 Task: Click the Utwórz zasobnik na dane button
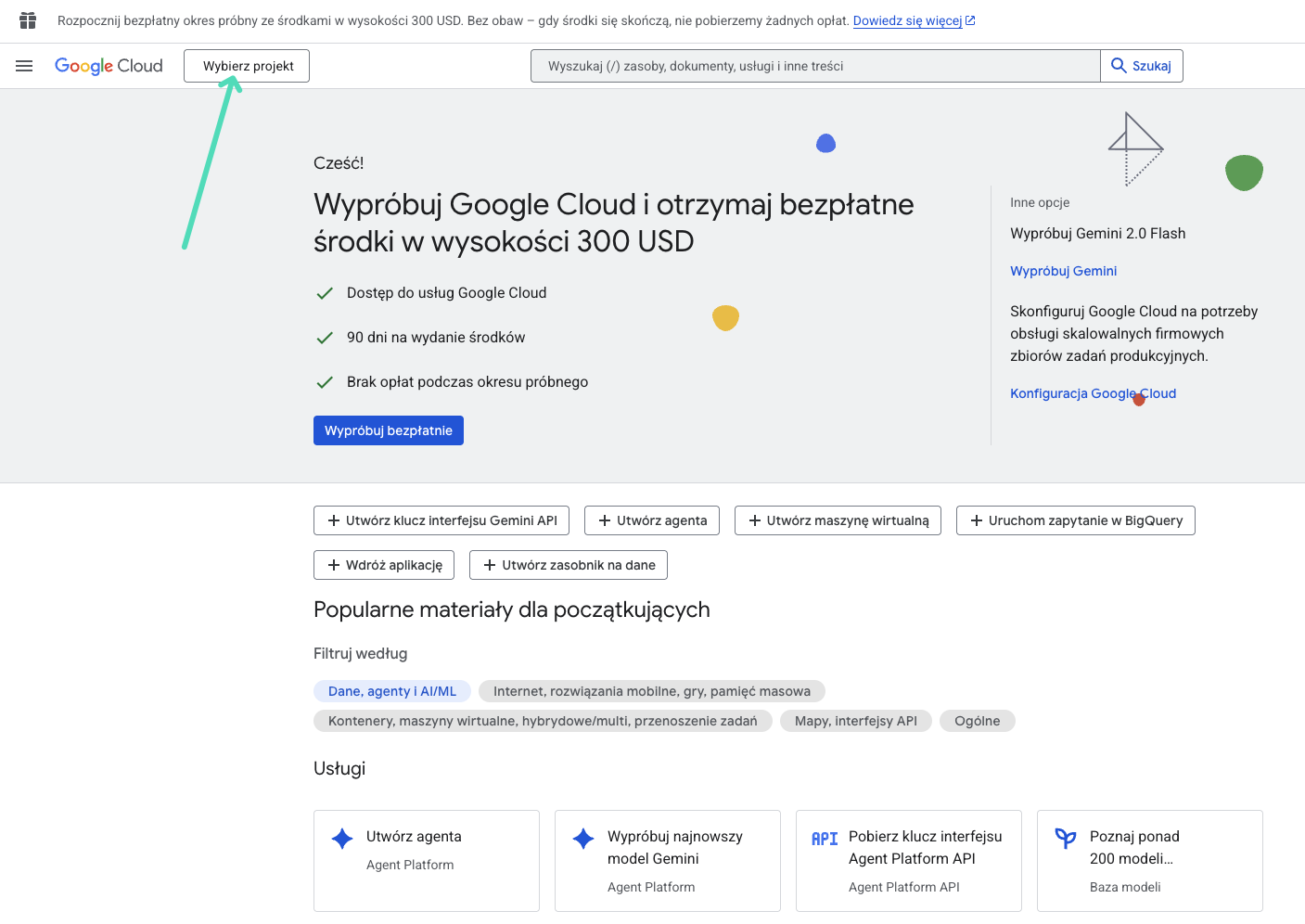click(x=569, y=565)
